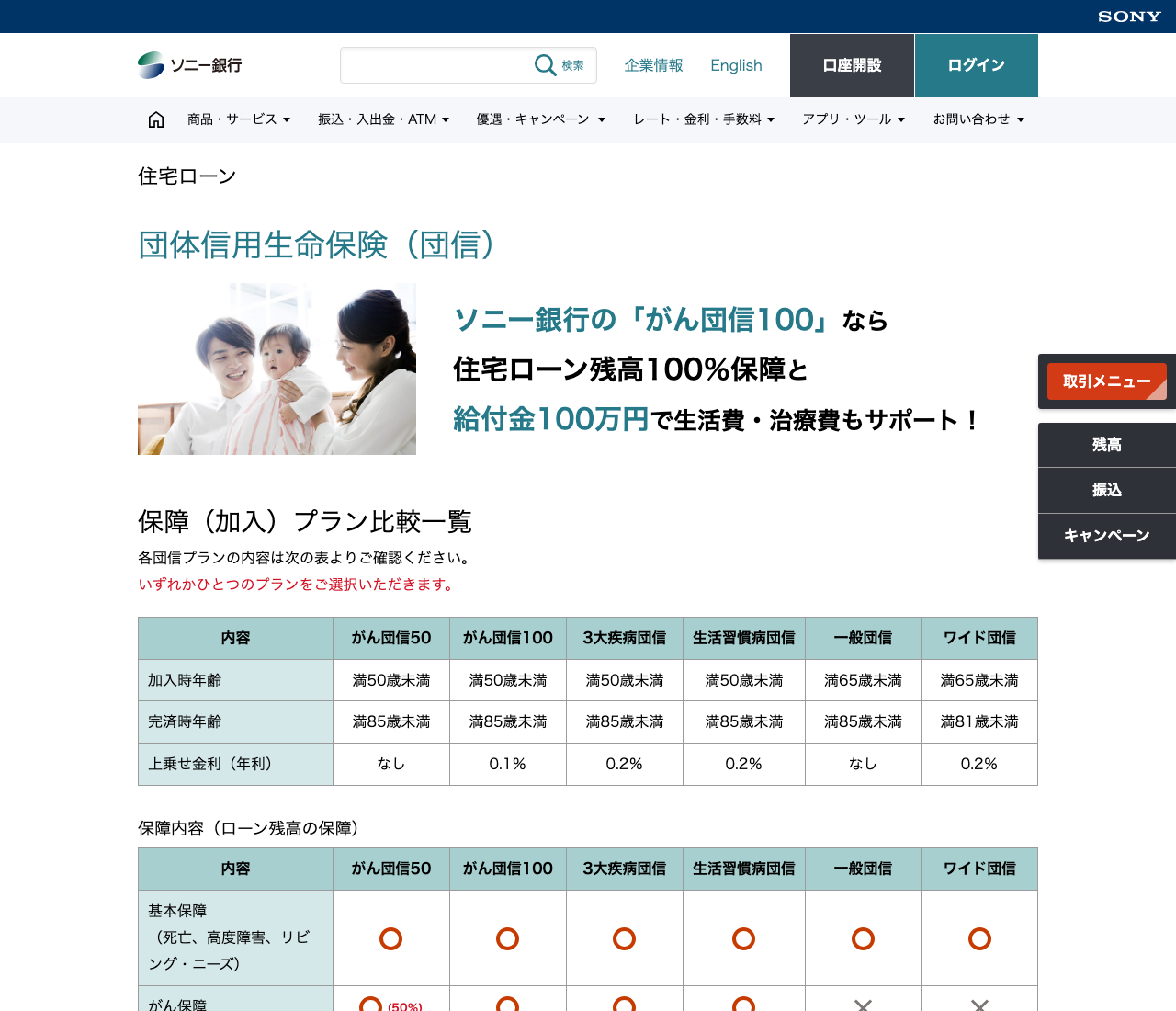Screen dimensions: 1176x1011
Task: Click the family photo banner image
Action: pos(277,369)
